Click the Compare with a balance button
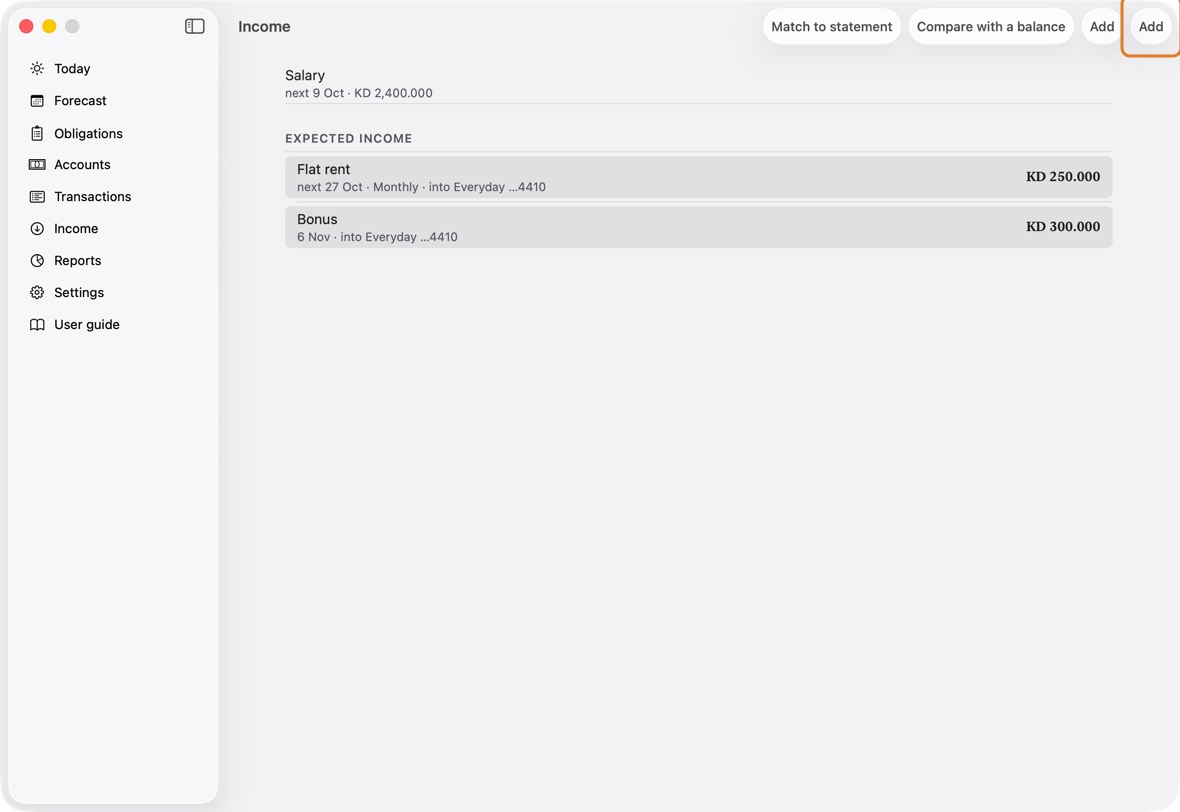This screenshot has width=1180, height=812. 991,26
